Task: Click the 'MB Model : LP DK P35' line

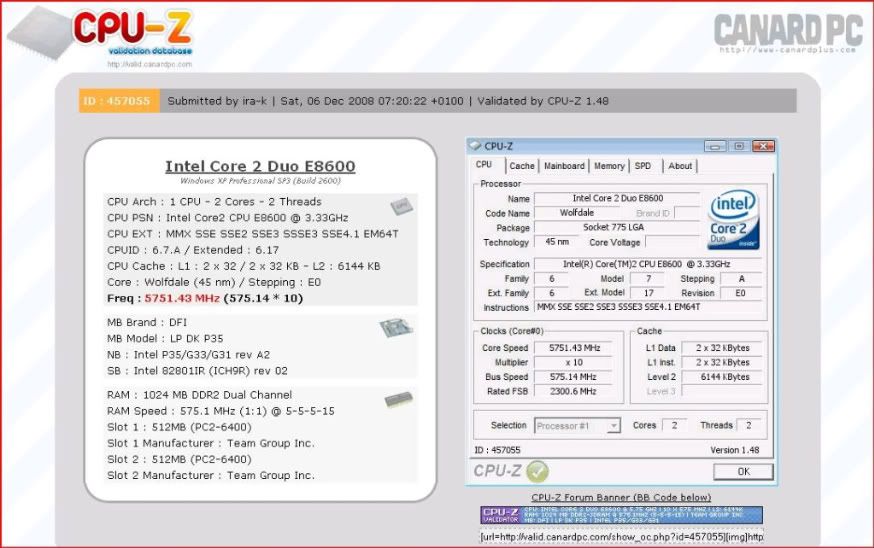Action: tap(165, 338)
